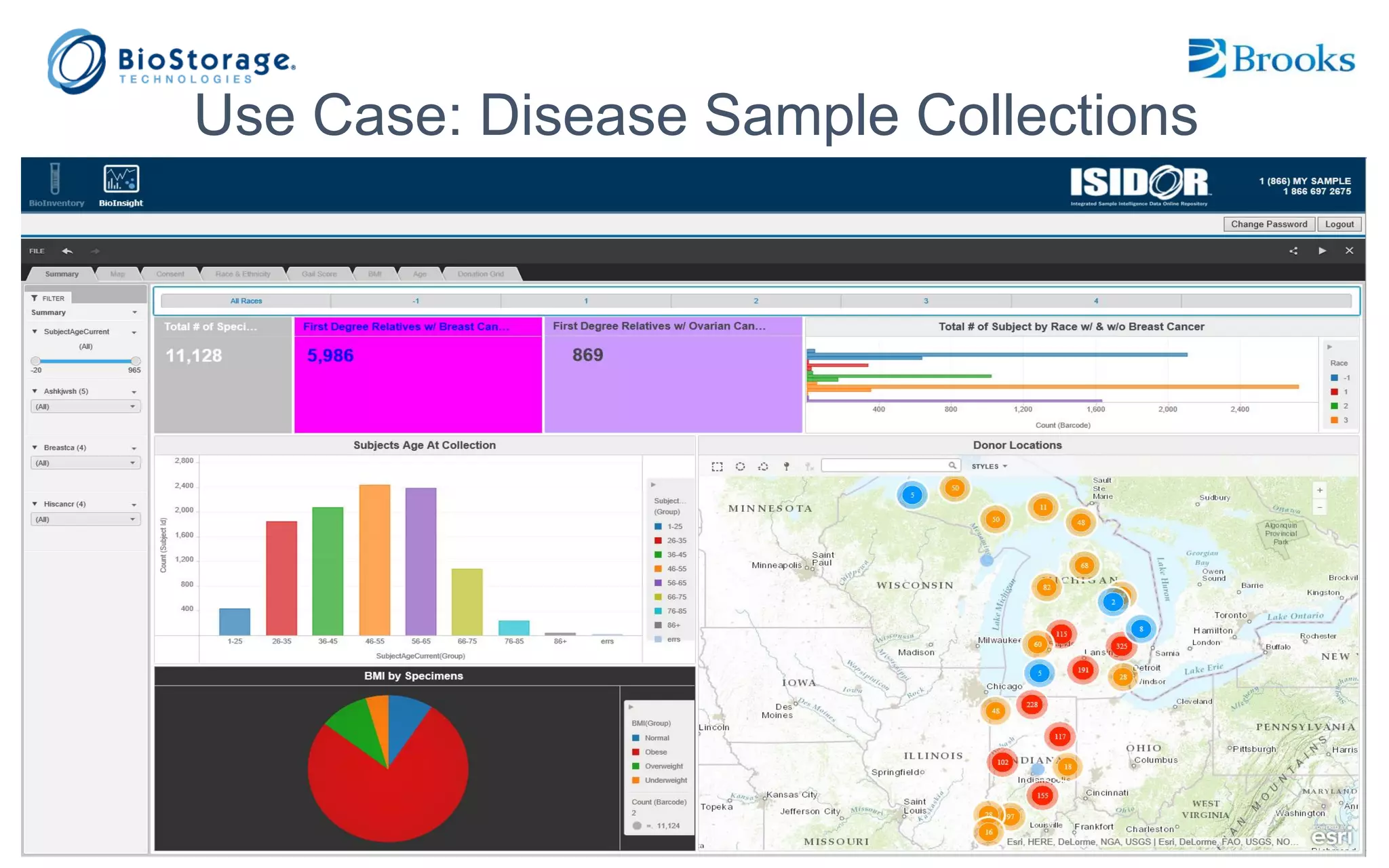This screenshot has height=868, width=1389.
Task: Click the 155 cluster near Indianapolis
Action: pos(1042,795)
